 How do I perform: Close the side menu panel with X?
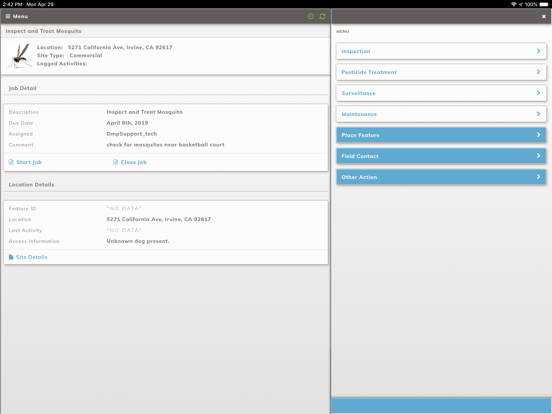(x=544, y=16)
